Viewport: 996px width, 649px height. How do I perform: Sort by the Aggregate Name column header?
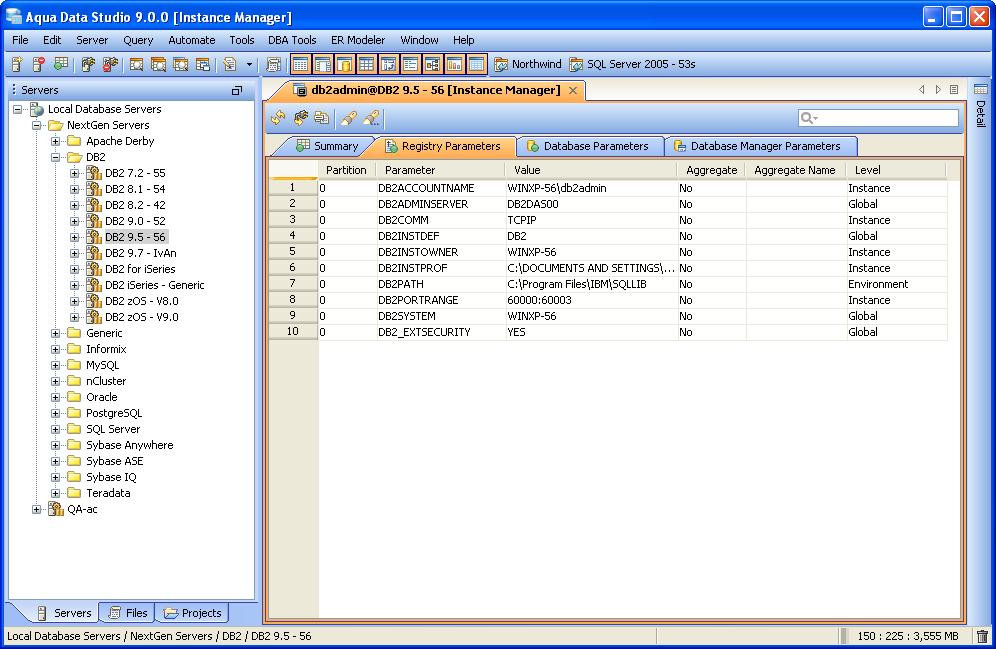(796, 170)
